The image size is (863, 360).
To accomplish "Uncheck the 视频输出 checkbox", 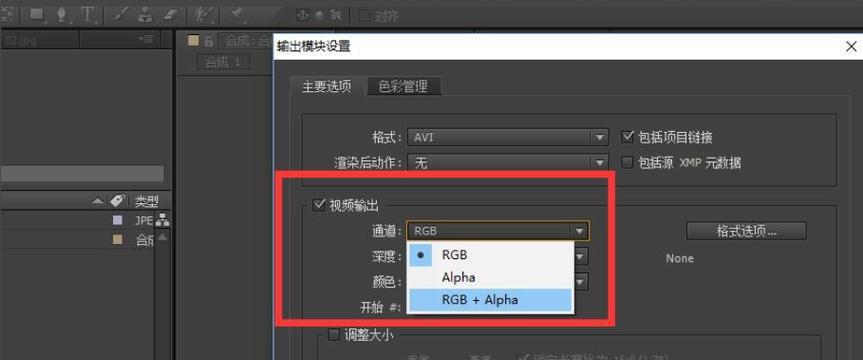I will (x=318, y=206).
